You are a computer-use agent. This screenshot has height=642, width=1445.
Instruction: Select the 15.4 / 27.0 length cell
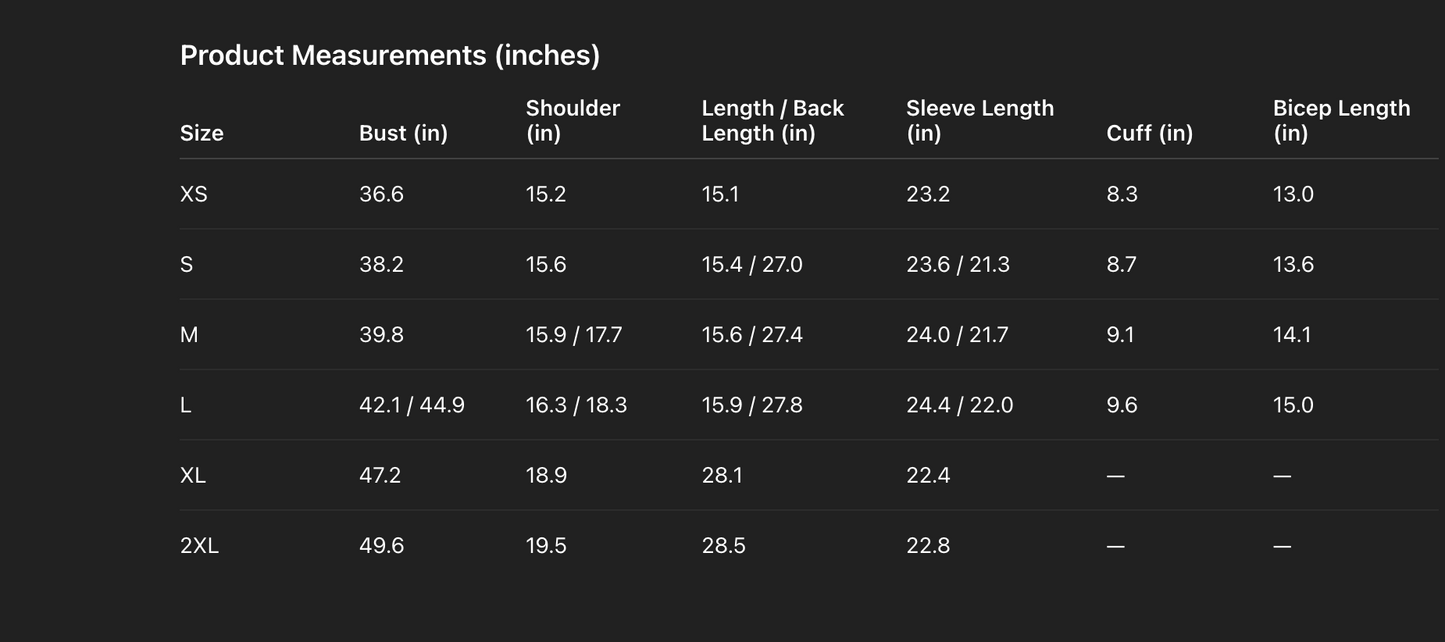click(751, 265)
